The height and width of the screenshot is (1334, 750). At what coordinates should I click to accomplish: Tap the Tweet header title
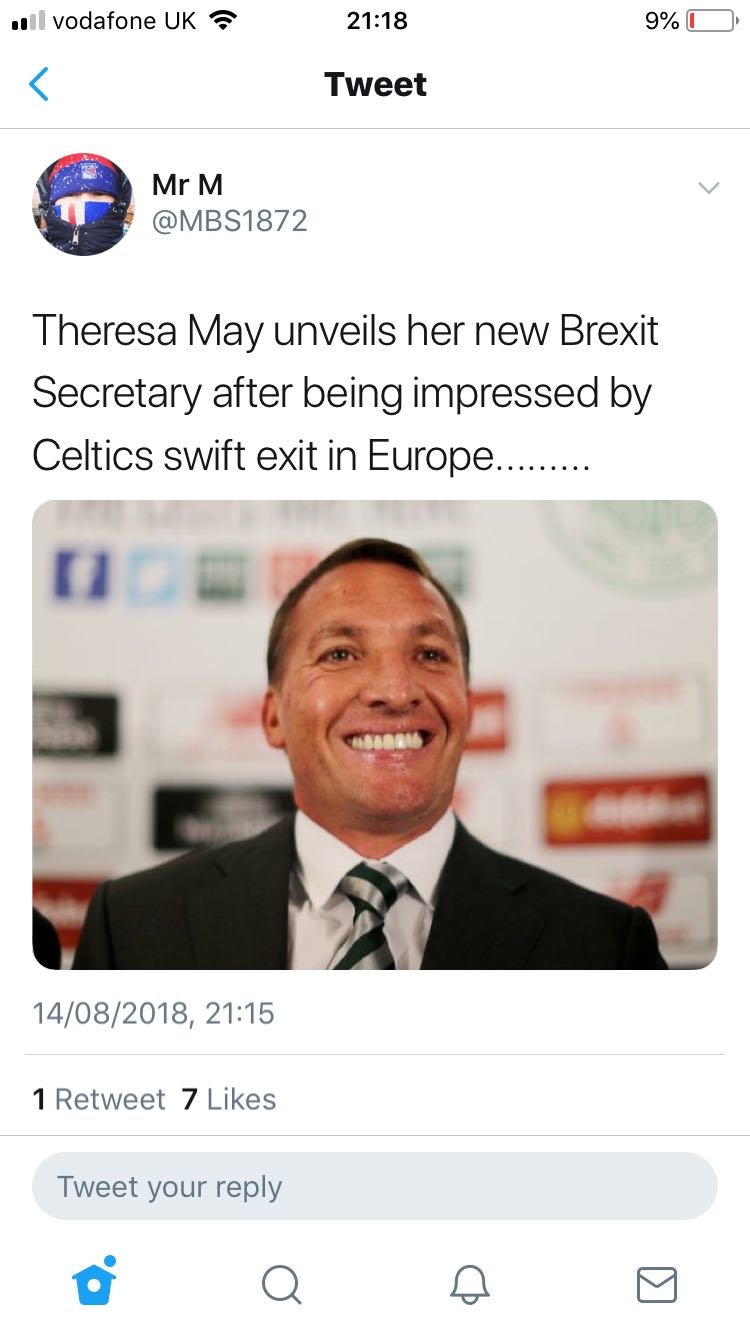(375, 85)
